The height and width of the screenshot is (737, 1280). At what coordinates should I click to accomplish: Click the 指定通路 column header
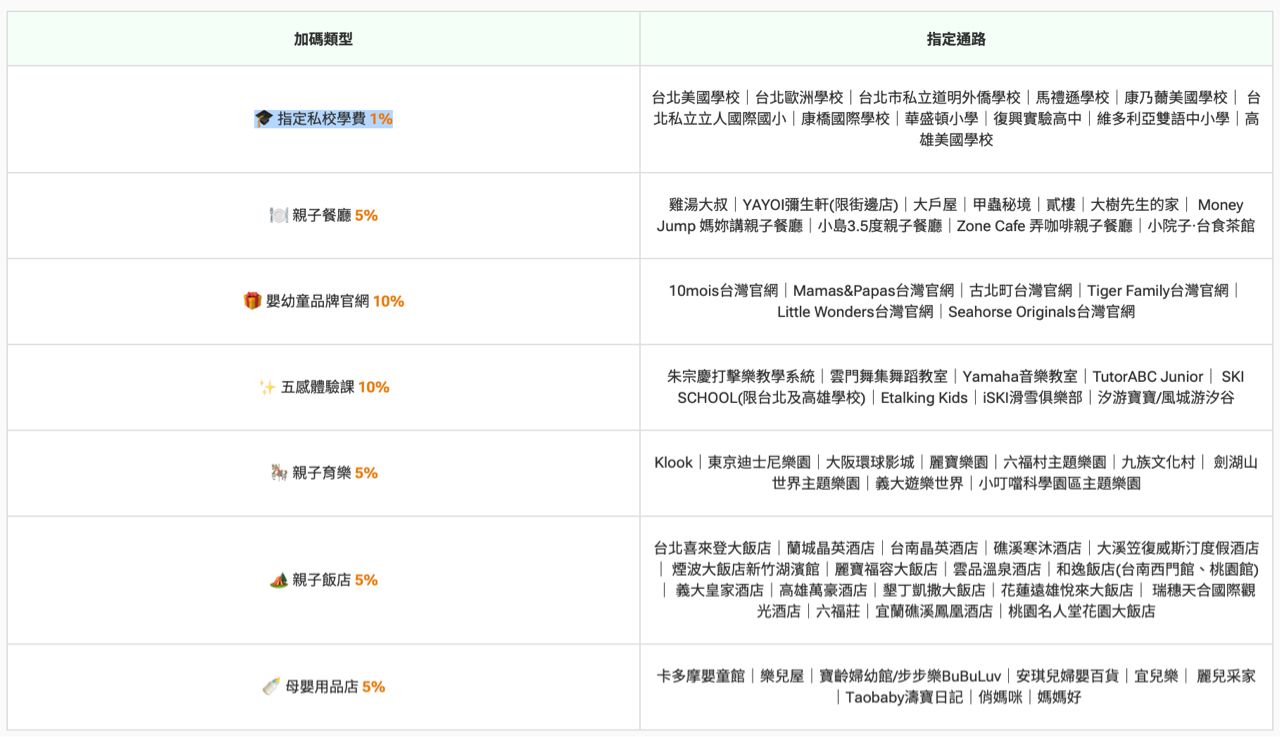tap(956, 39)
